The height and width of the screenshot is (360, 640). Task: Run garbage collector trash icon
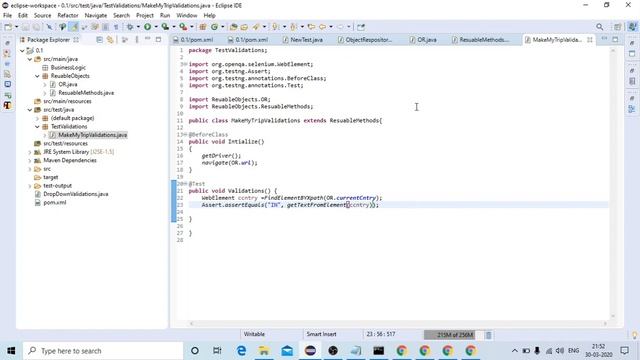[x=488, y=335]
